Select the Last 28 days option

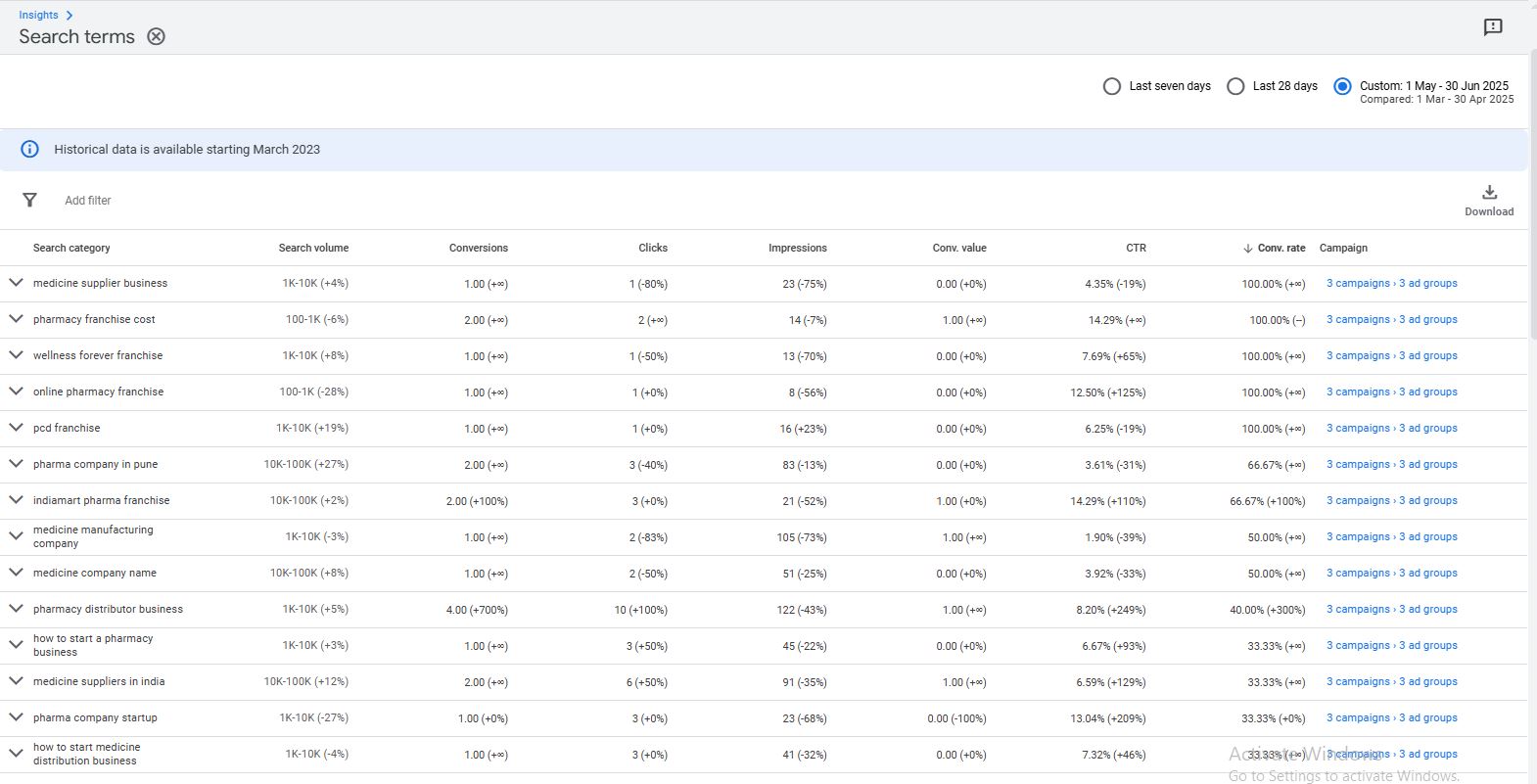point(1235,86)
